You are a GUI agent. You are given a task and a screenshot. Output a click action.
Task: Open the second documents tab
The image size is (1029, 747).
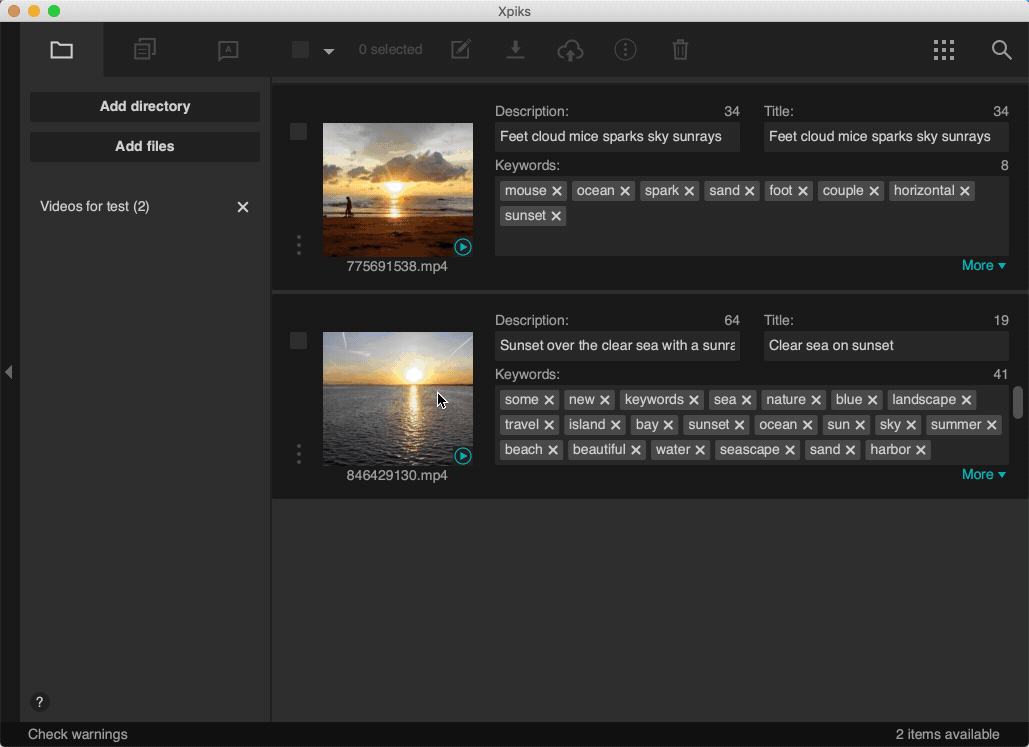click(145, 50)
